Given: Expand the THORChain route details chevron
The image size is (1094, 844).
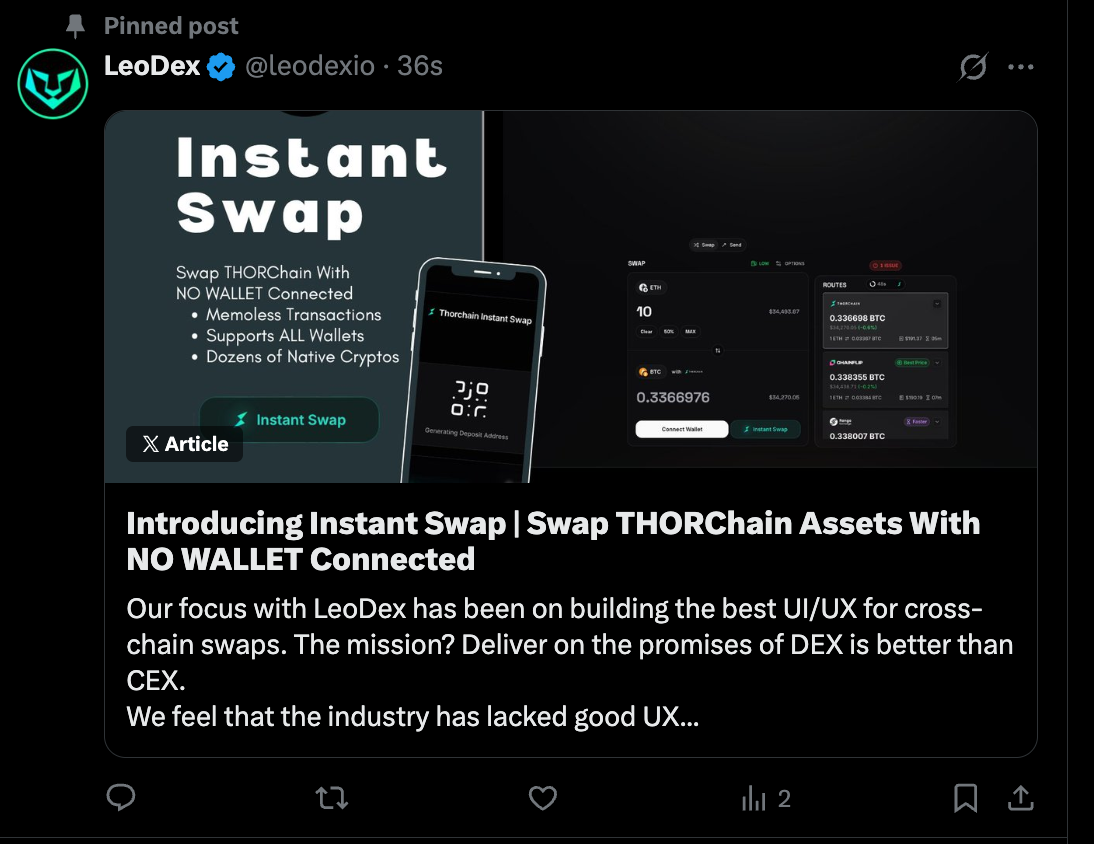Looking at the screenshot, I should [x=937, y=304].
